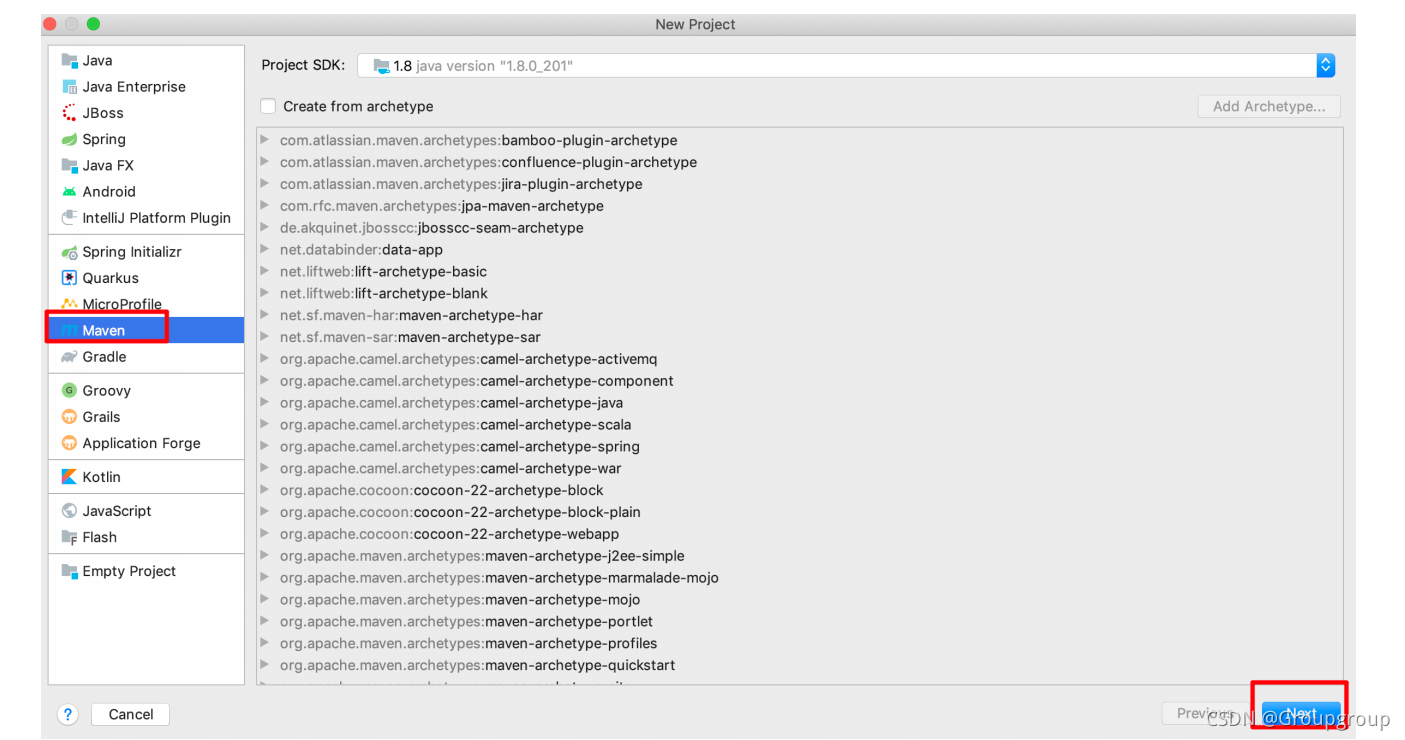The width and height of the screenshot is (1405, 740).
Task: Select camel-archetype-java row
Action: (x=799, y=403)
